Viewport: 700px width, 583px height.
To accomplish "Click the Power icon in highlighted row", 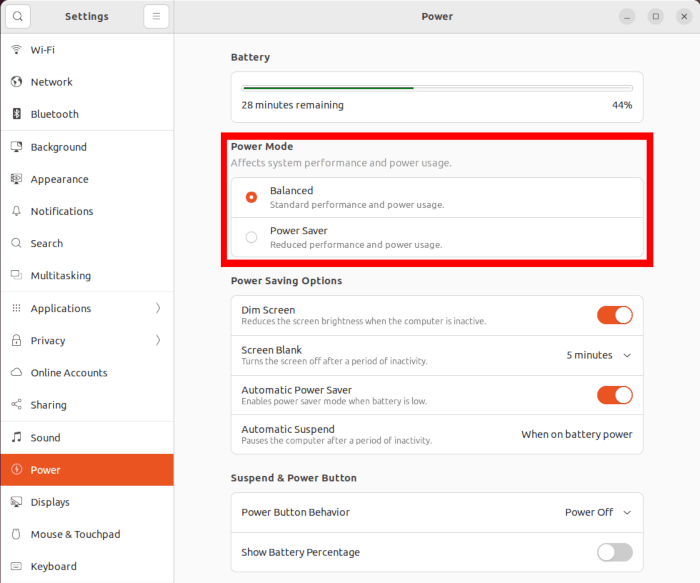I will point(17,470).
